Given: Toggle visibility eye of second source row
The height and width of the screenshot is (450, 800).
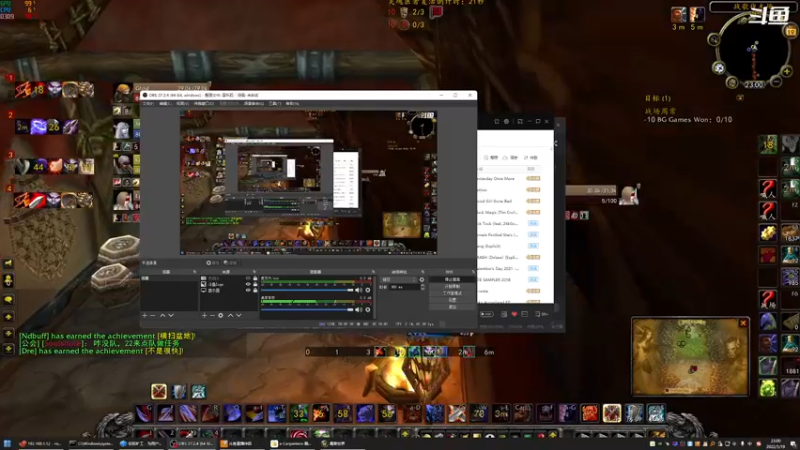Looking at the screenshot, I should tap(248, 284).
